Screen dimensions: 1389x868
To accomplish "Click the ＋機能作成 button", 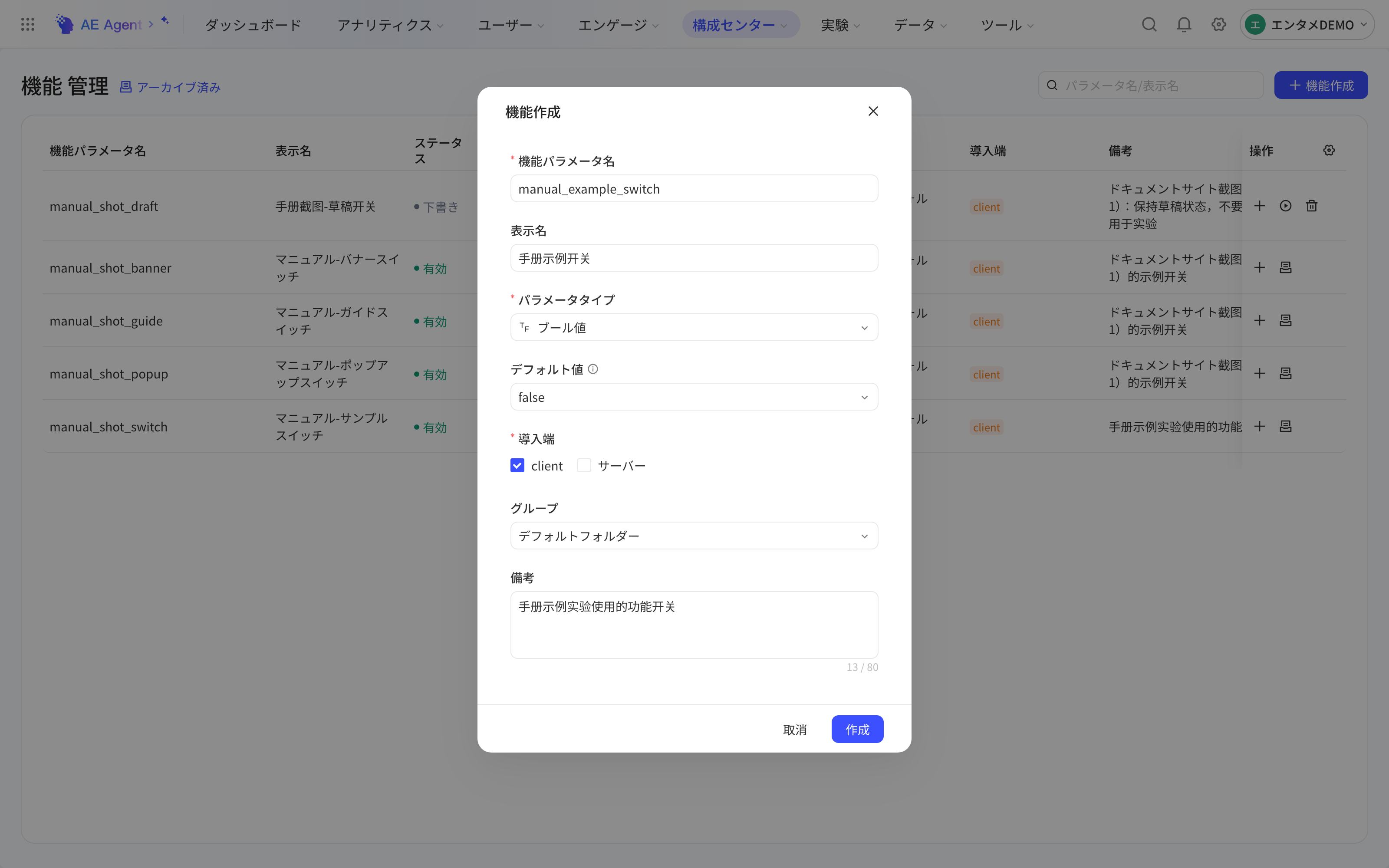I will (1321, 85).
